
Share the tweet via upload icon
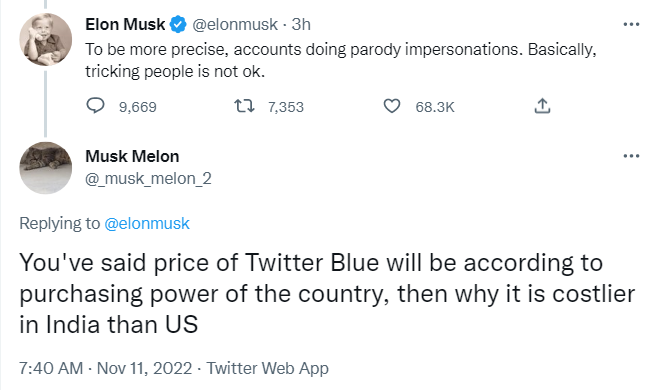pos(542,106)
